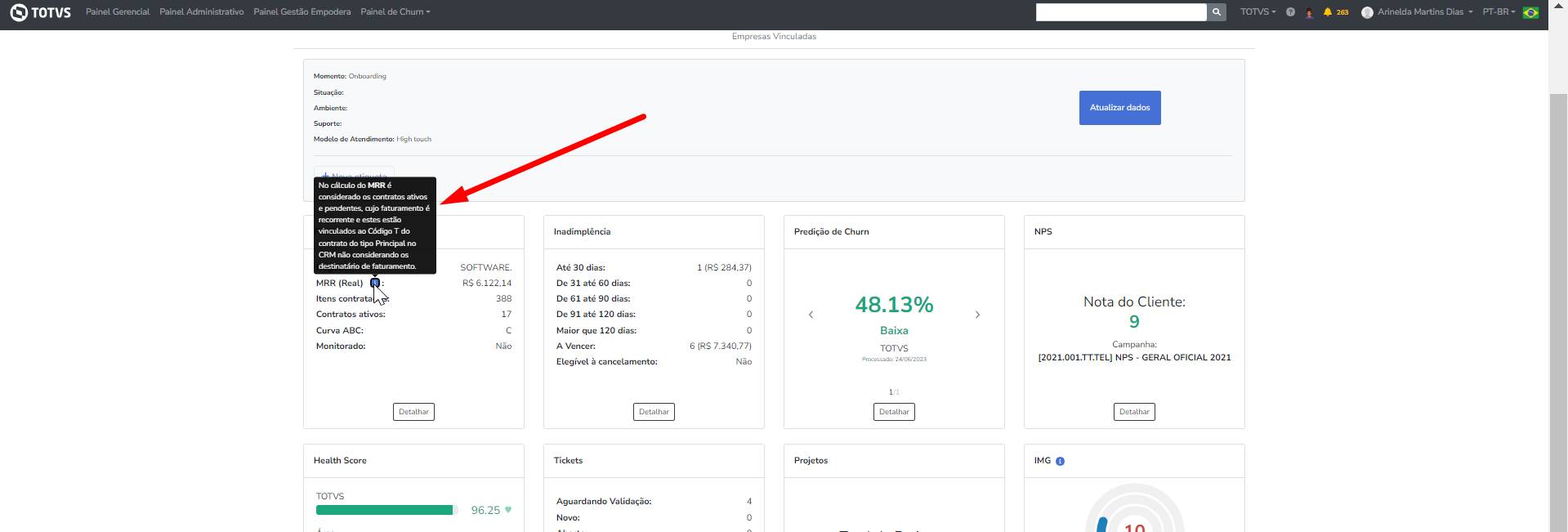This screenshot has height=532, width=1568.
Task: Click Detalhar in the NPS card
Action: [1134, 412]
